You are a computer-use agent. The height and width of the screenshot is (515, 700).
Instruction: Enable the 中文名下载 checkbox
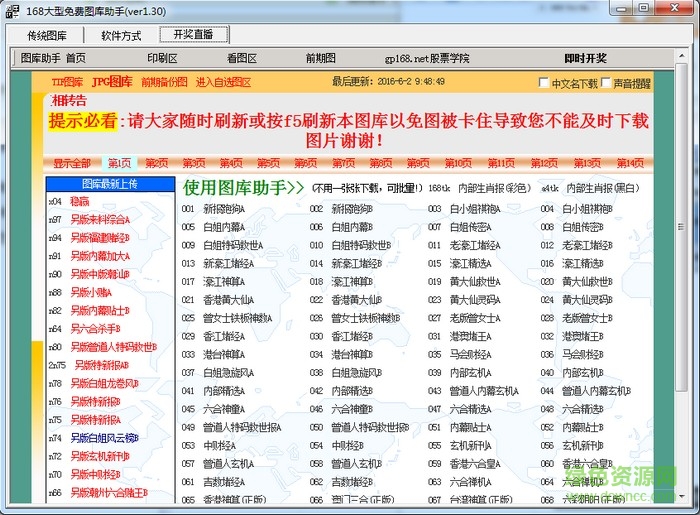(x=544, y=83)
